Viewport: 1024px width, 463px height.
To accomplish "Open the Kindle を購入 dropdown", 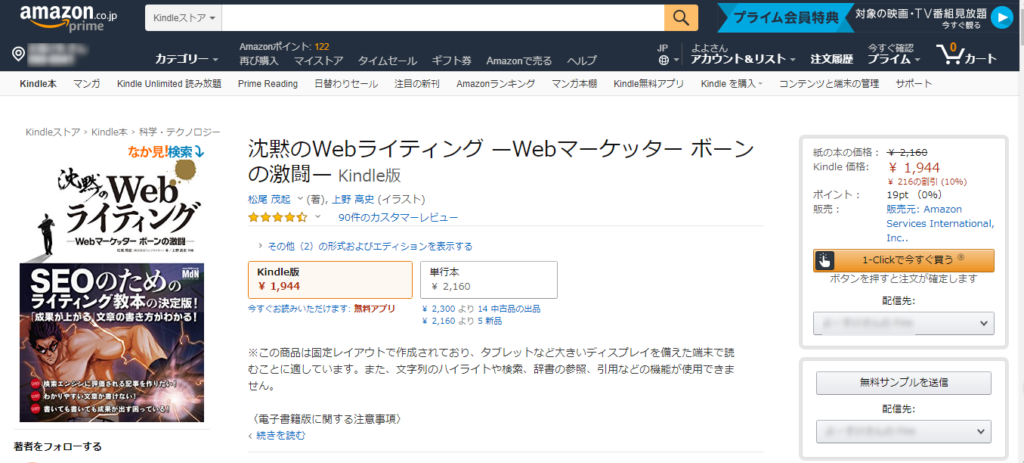I will (x=731, y=84).
